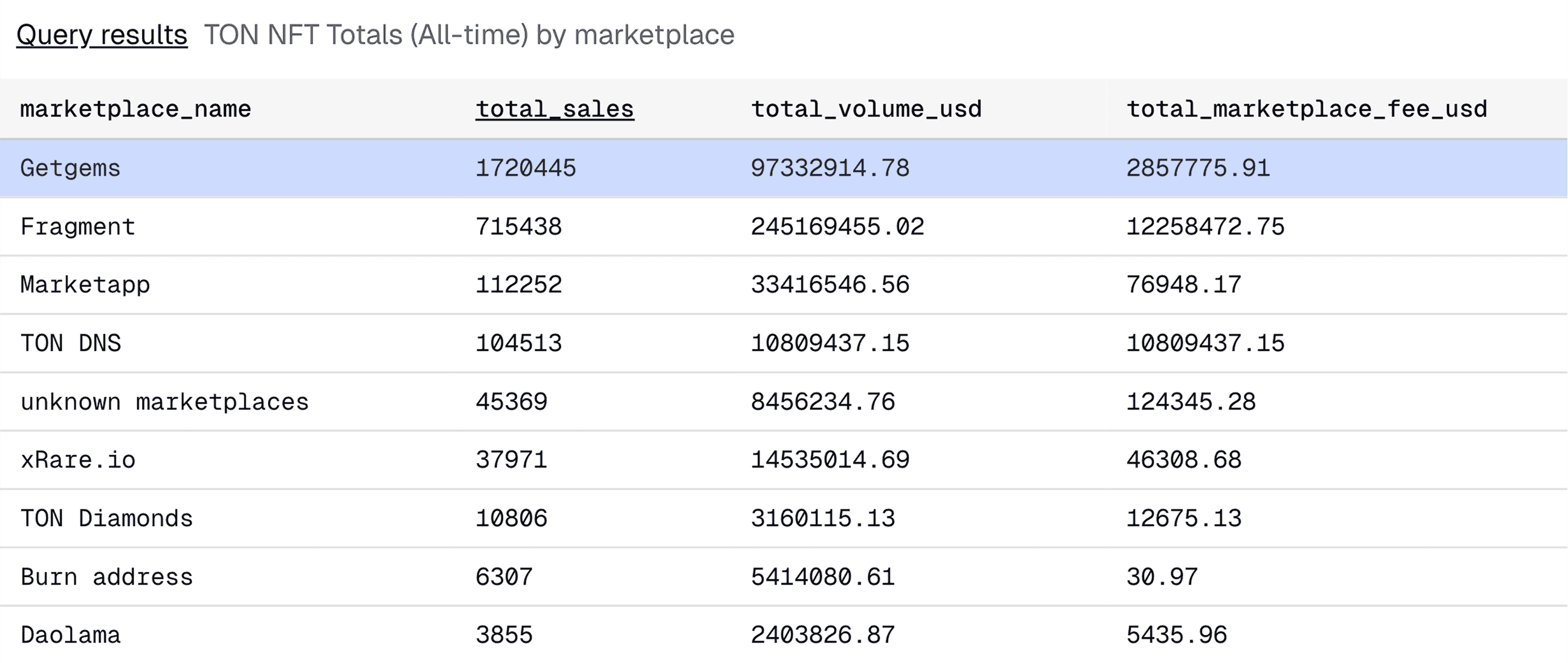The image size is (1568, 663).
Task: Click TON DNS volume cell in total_volume_usd column
Action: tap(830, 343)
